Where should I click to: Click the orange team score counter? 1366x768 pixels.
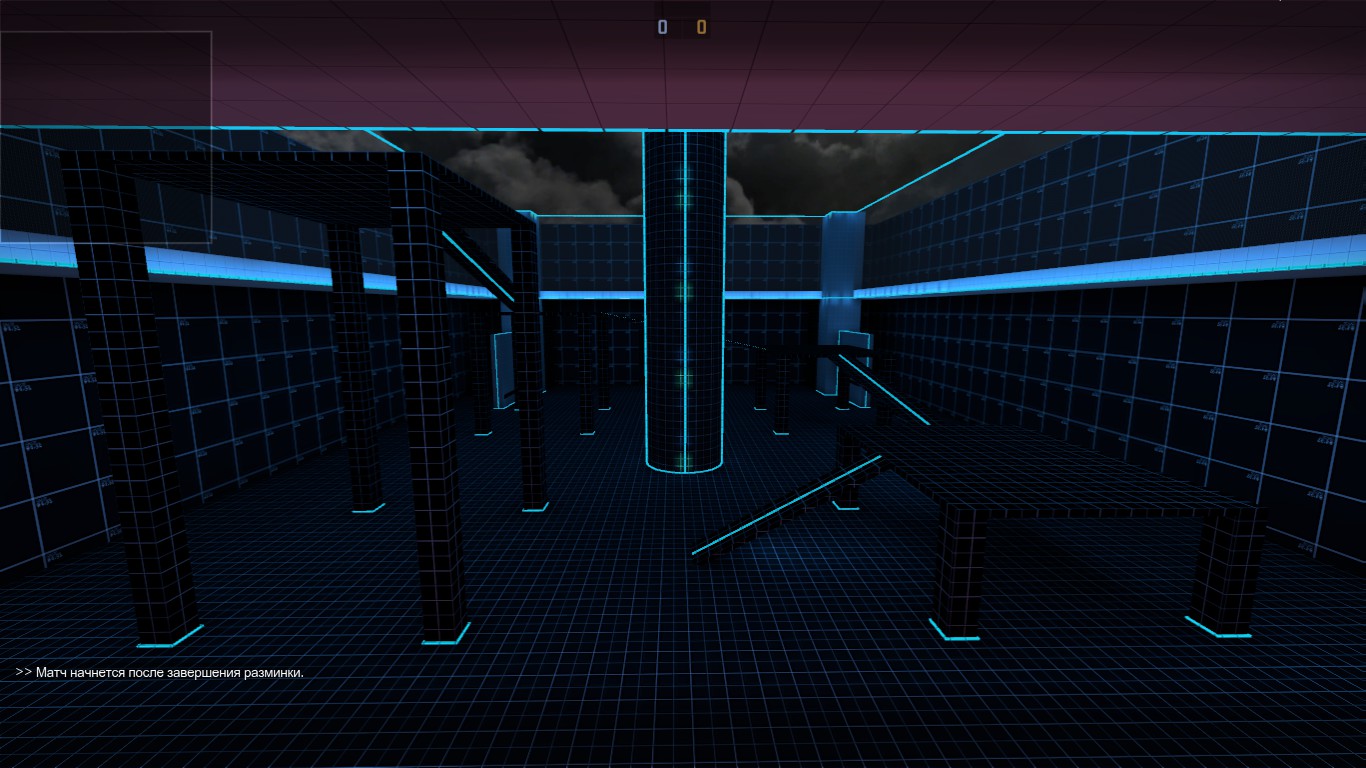coord(701,27)
